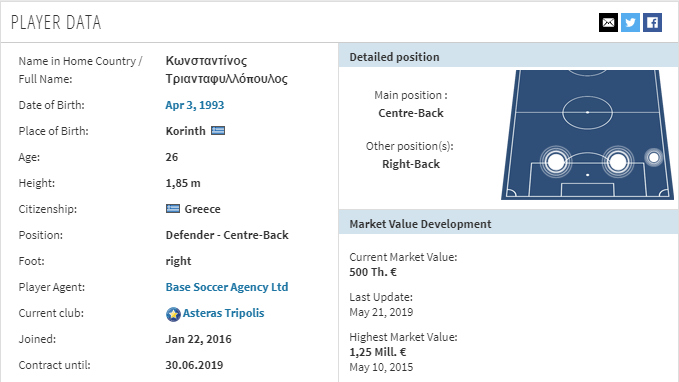Screen dimensions: 679x382
Task: Click the Main position label
Action: [x=411, y=95]
